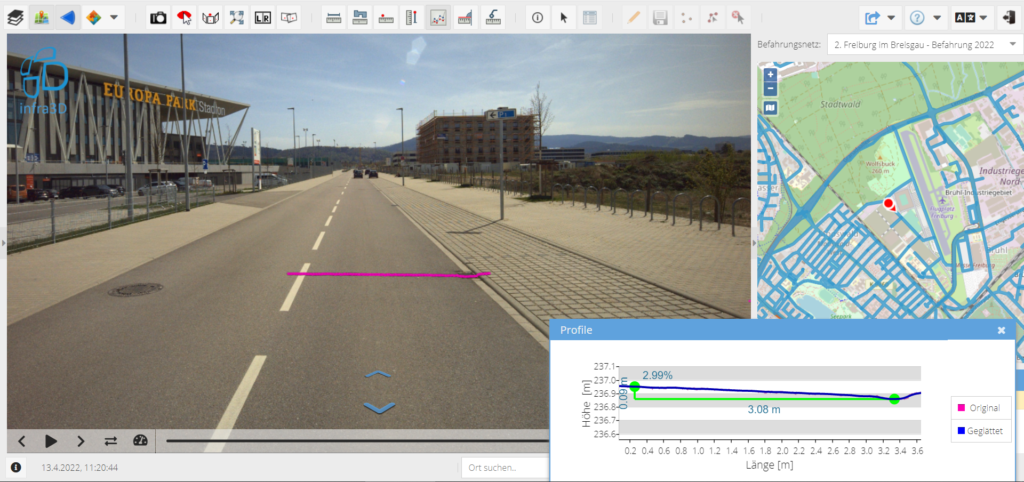Toggle the map view icon
Image resolution: width=1024 pixels, height=482 pixels.
click(42, 18)
